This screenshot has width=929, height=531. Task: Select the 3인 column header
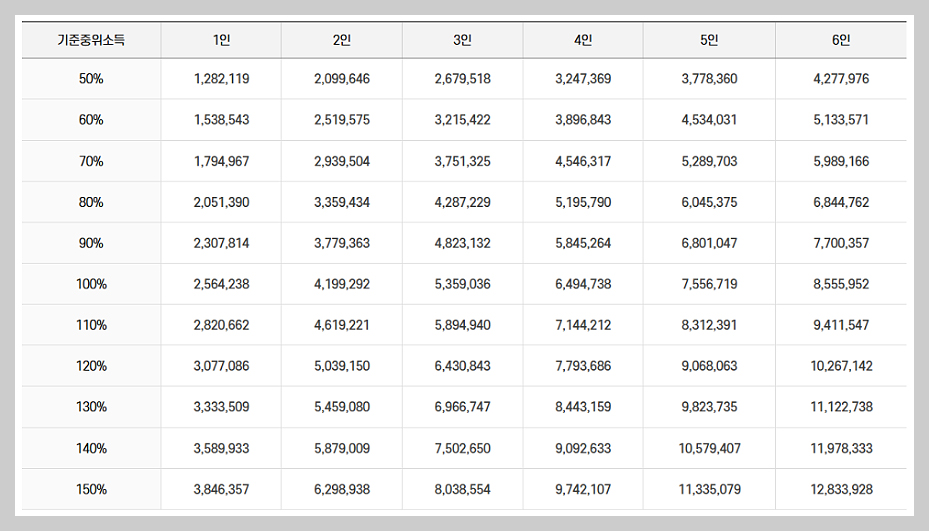[463, 40]
